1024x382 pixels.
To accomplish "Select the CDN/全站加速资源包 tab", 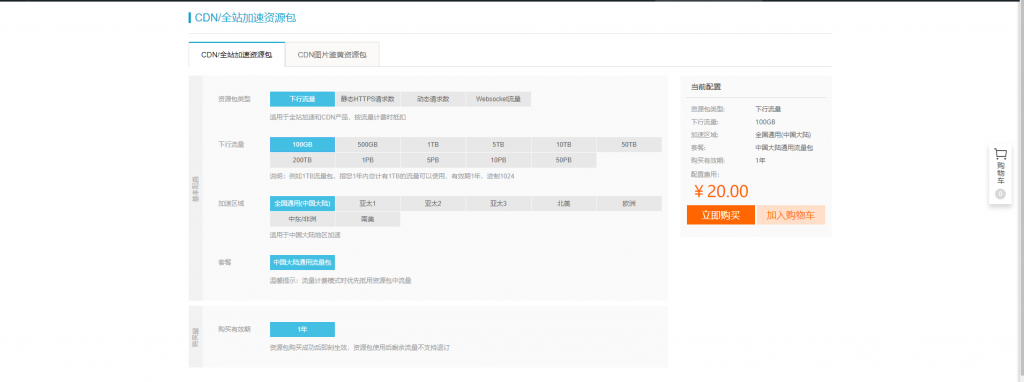I will [x=236, y=55].
